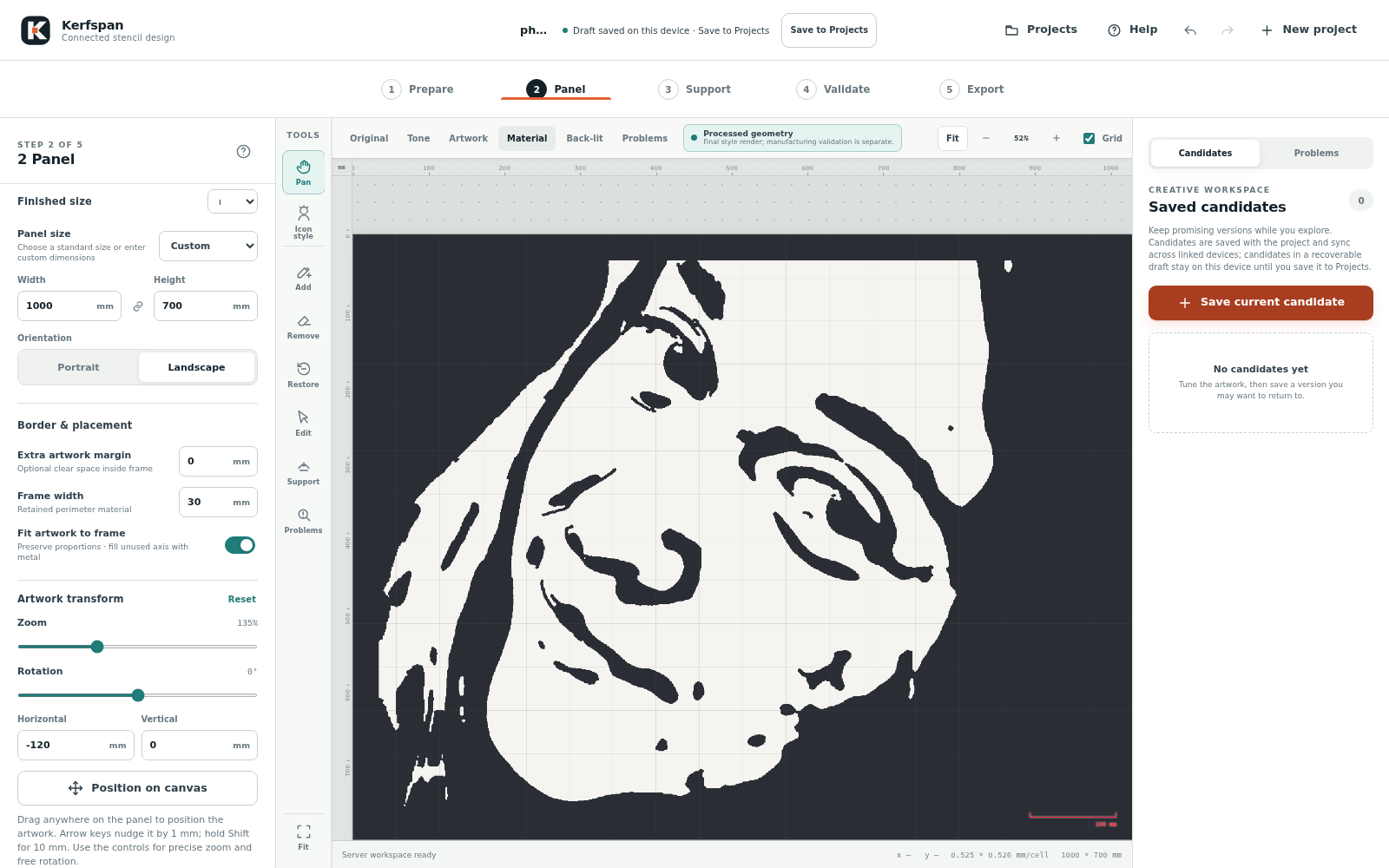Click Save to Projects button
The width and height of the screenshot is (1389, 868).
[x=829, y=30]
